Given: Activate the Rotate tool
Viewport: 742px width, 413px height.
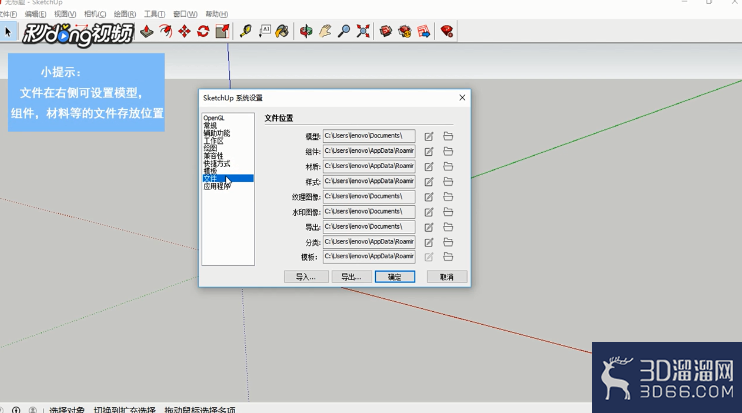Looking at the screenshot, I should (x=203, y=32).
